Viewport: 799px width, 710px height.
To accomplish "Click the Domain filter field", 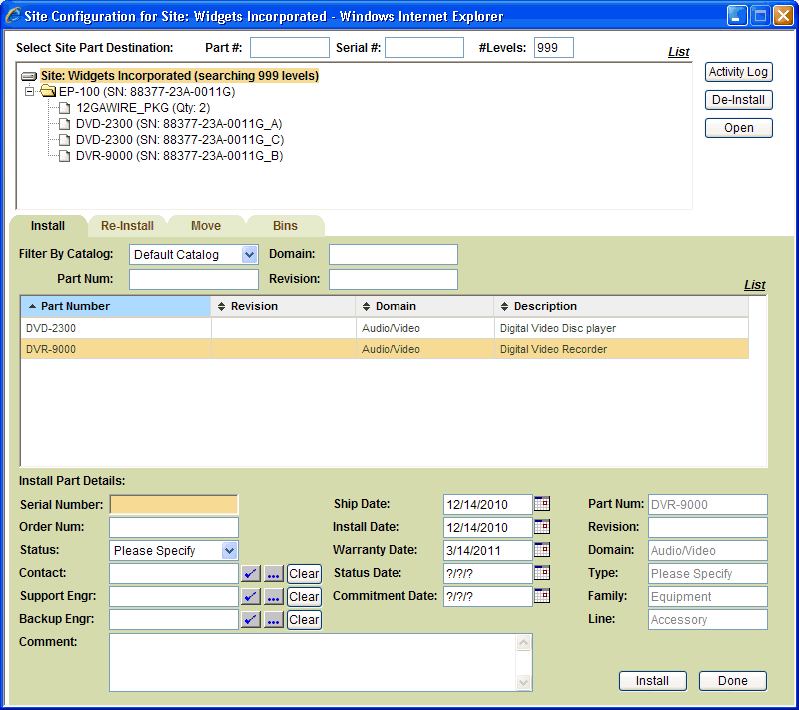I will point(393,254).
